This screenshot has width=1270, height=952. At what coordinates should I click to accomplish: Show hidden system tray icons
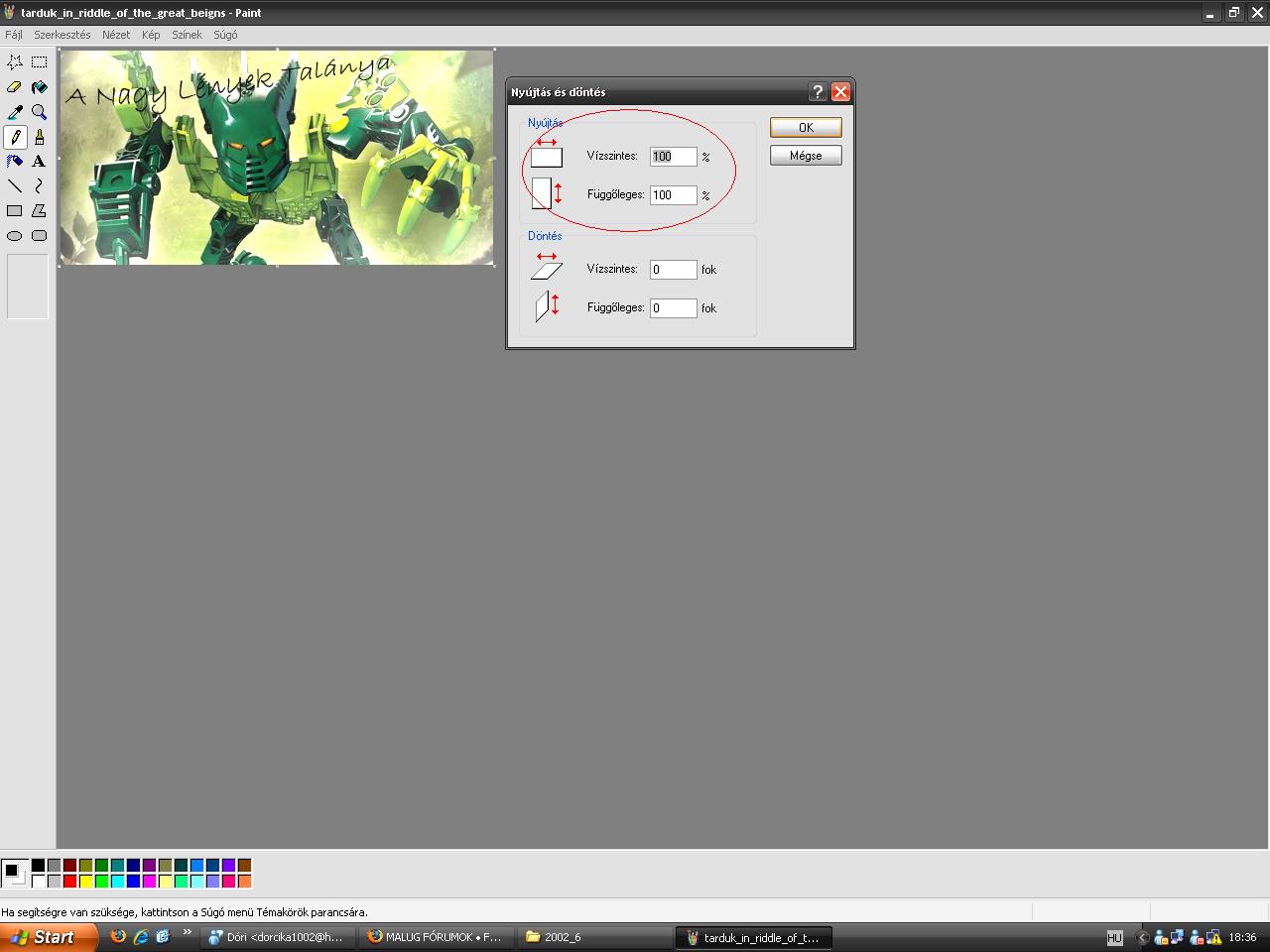(x=1142, y=937)
